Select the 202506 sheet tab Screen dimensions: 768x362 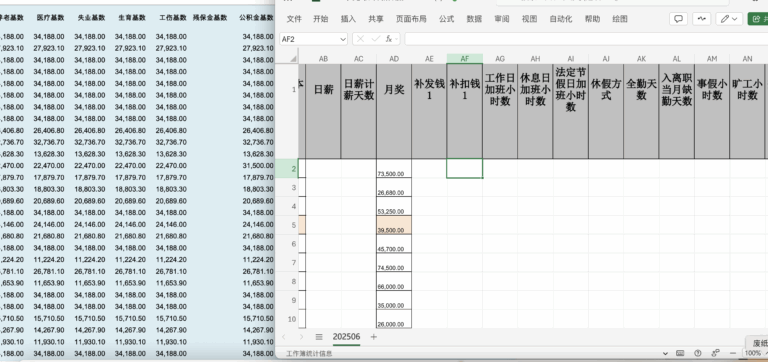click(346, 337)
